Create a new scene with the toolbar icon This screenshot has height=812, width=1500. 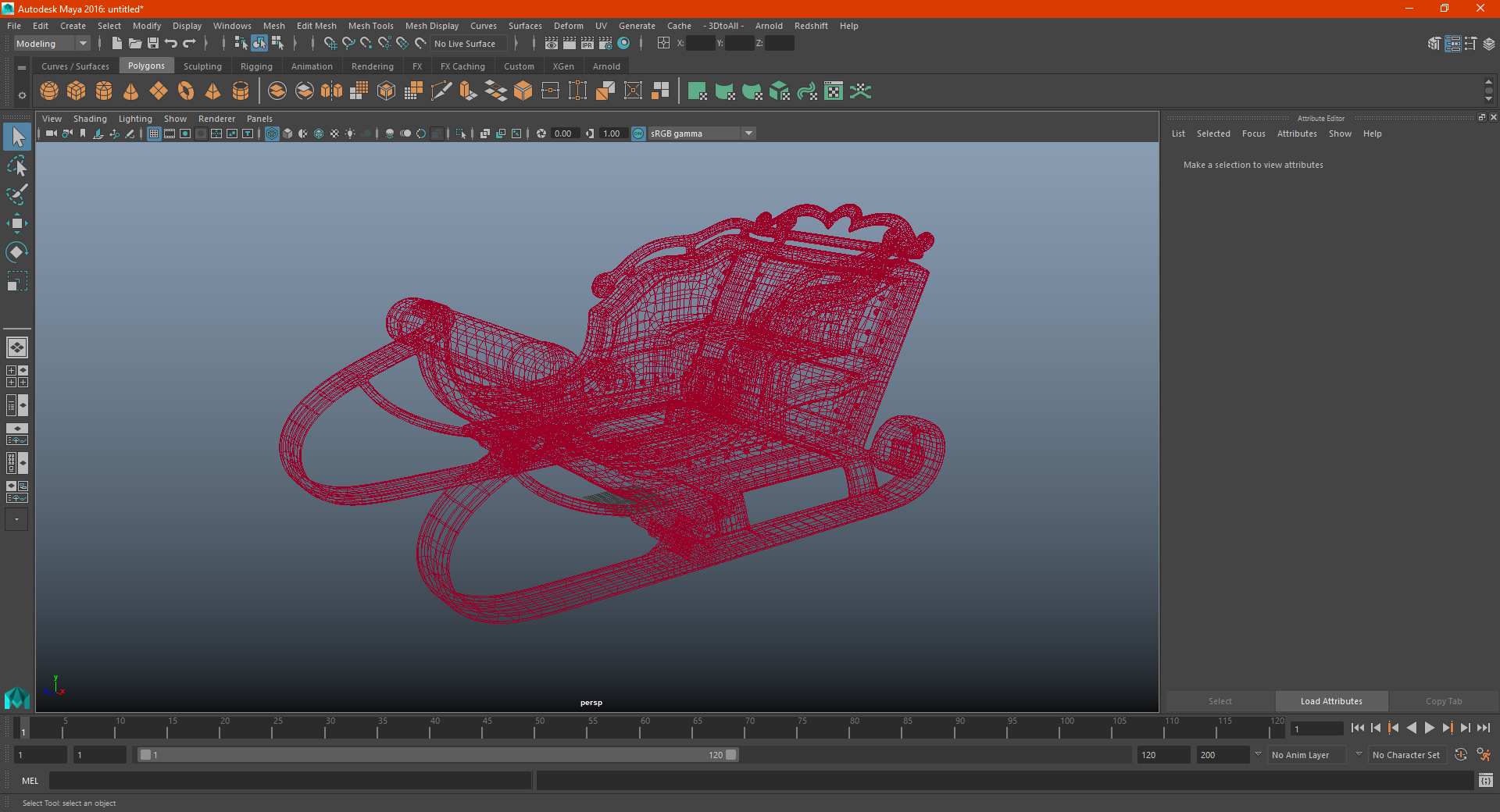coord(116,44)
